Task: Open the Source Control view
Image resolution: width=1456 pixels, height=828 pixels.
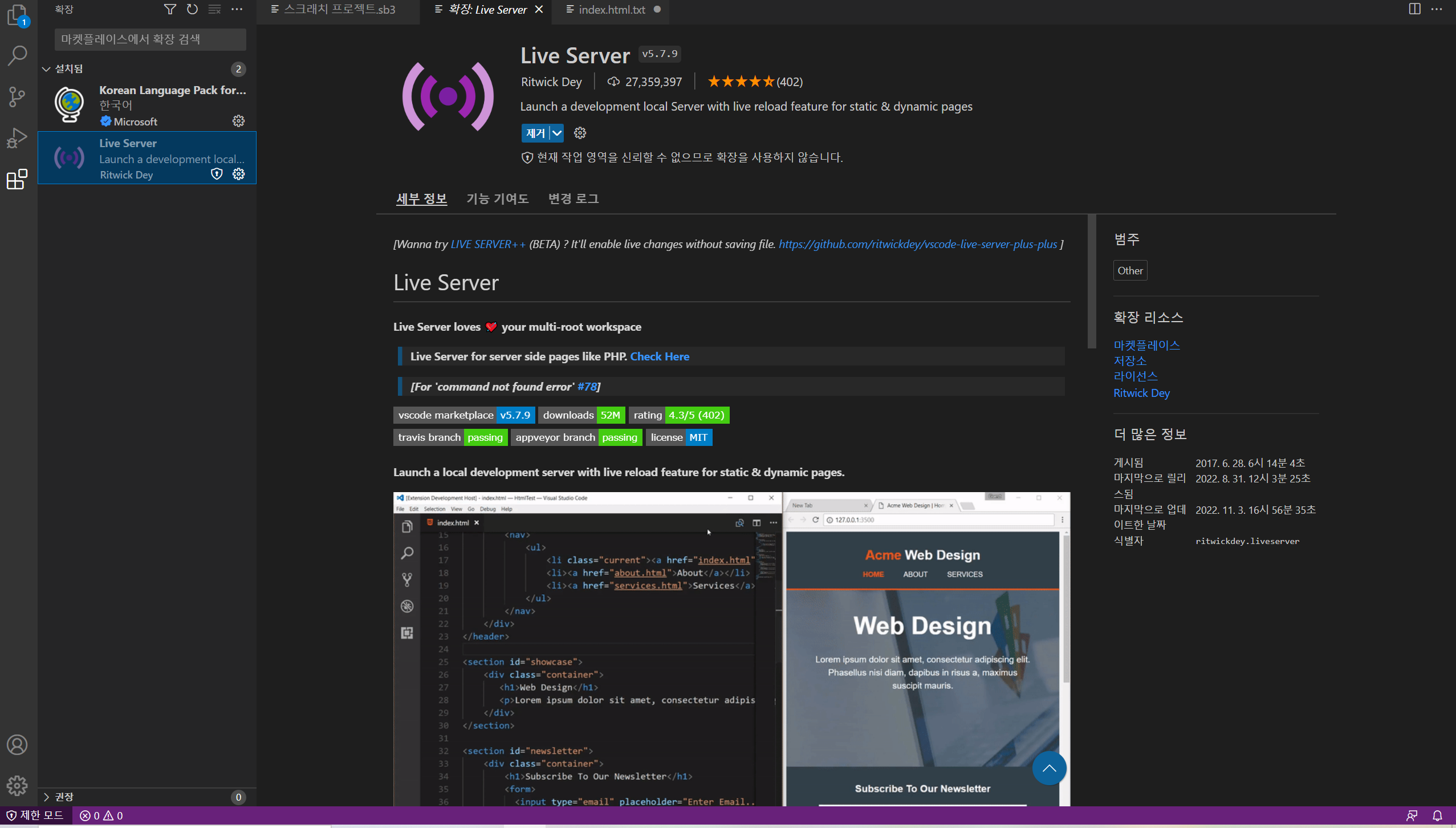Action: [x=18, y=96]
